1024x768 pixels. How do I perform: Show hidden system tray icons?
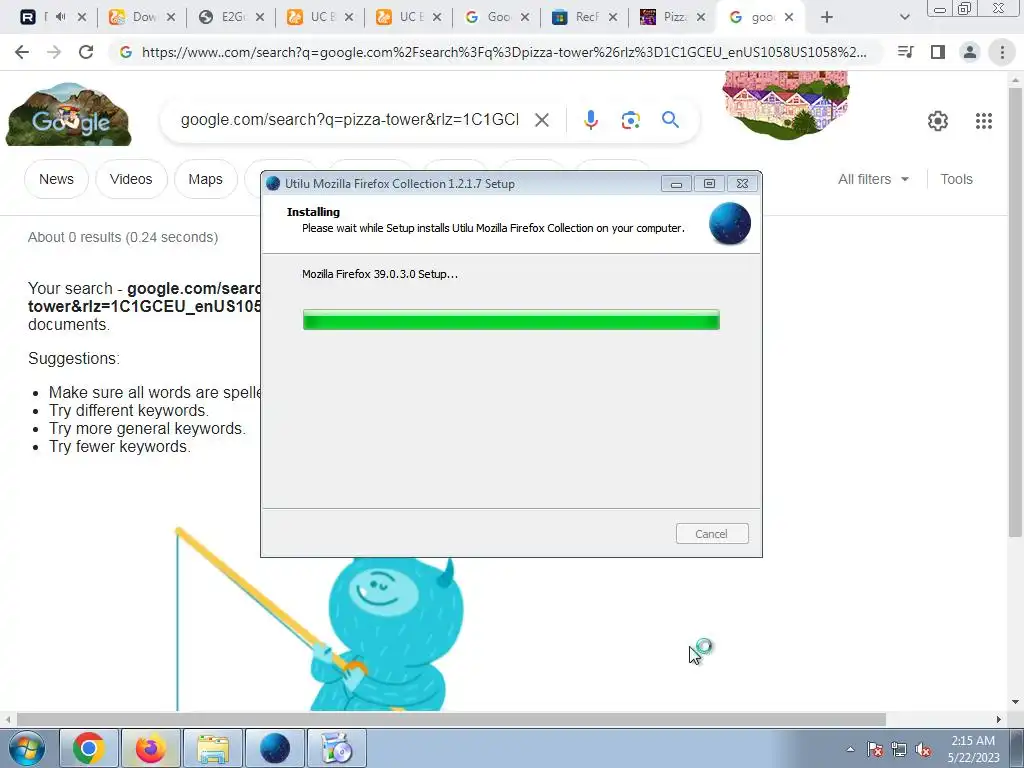click(850, 749)
